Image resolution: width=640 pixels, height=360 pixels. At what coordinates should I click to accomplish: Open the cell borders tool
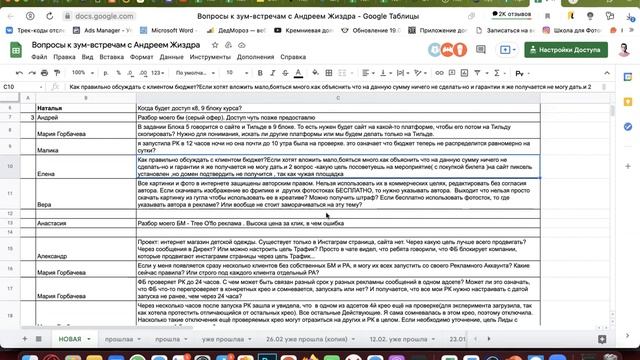click(x=329, y=73)
